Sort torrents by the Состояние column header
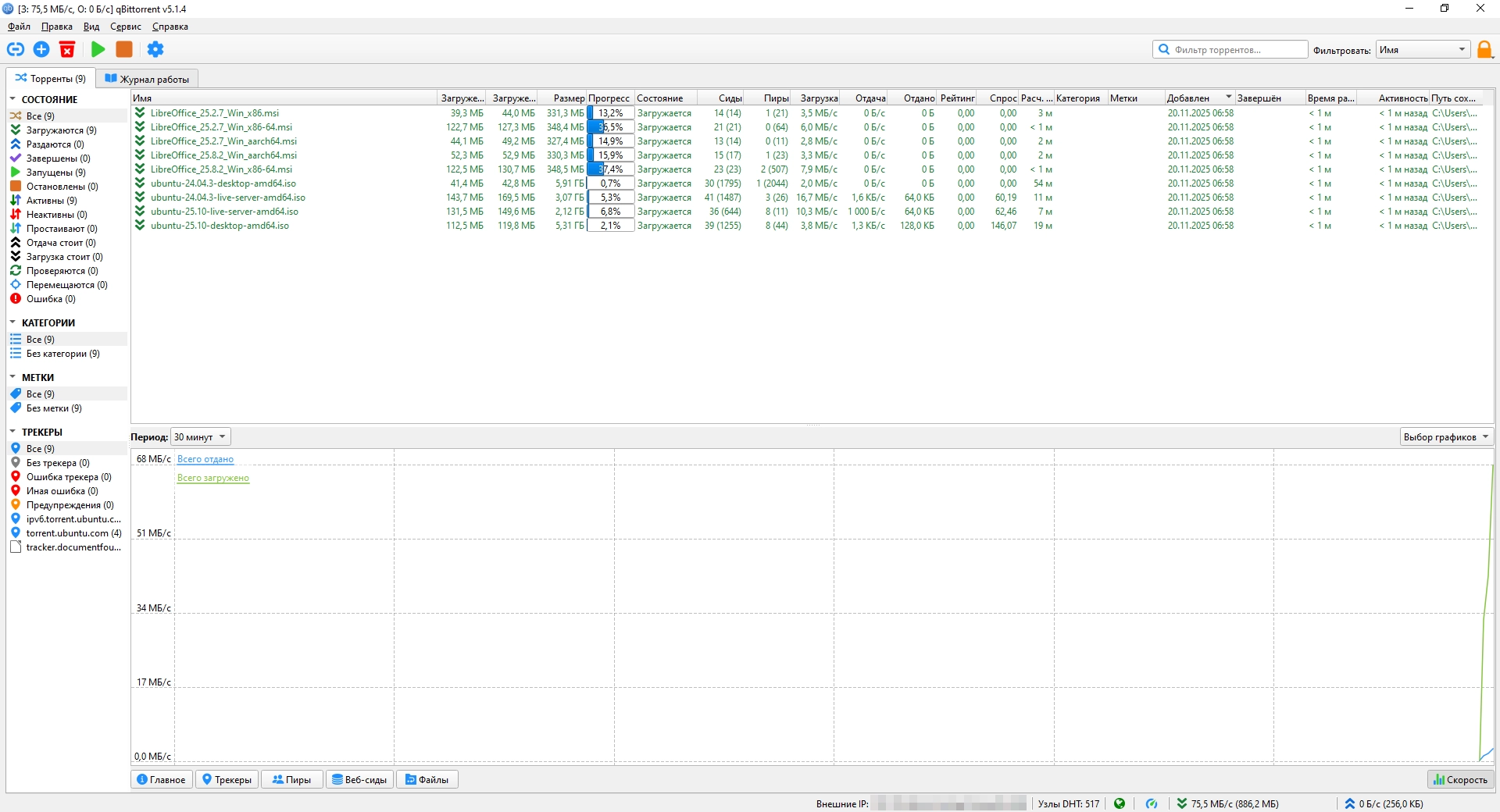 (664, 98)
